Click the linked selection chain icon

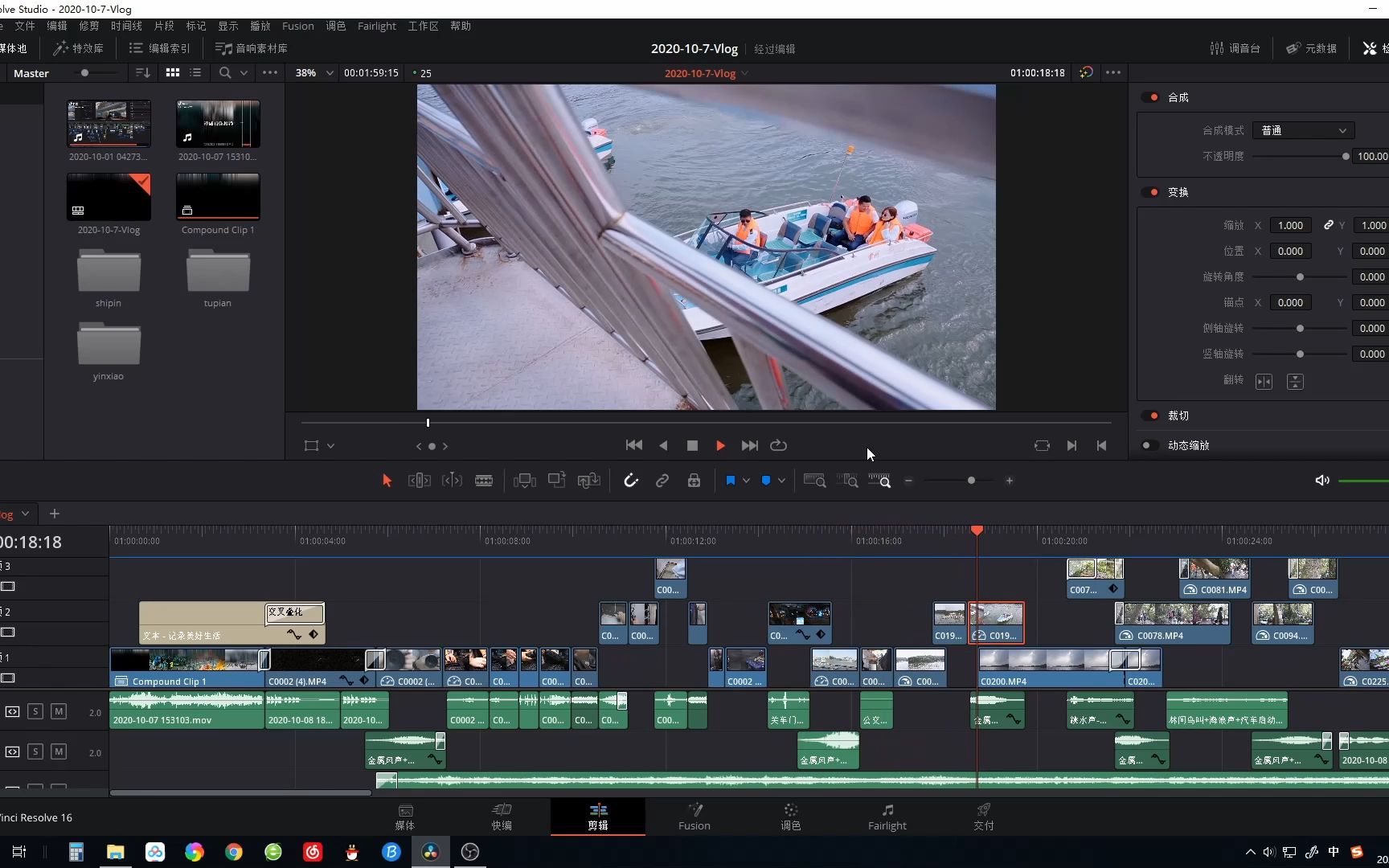point(662,481)
